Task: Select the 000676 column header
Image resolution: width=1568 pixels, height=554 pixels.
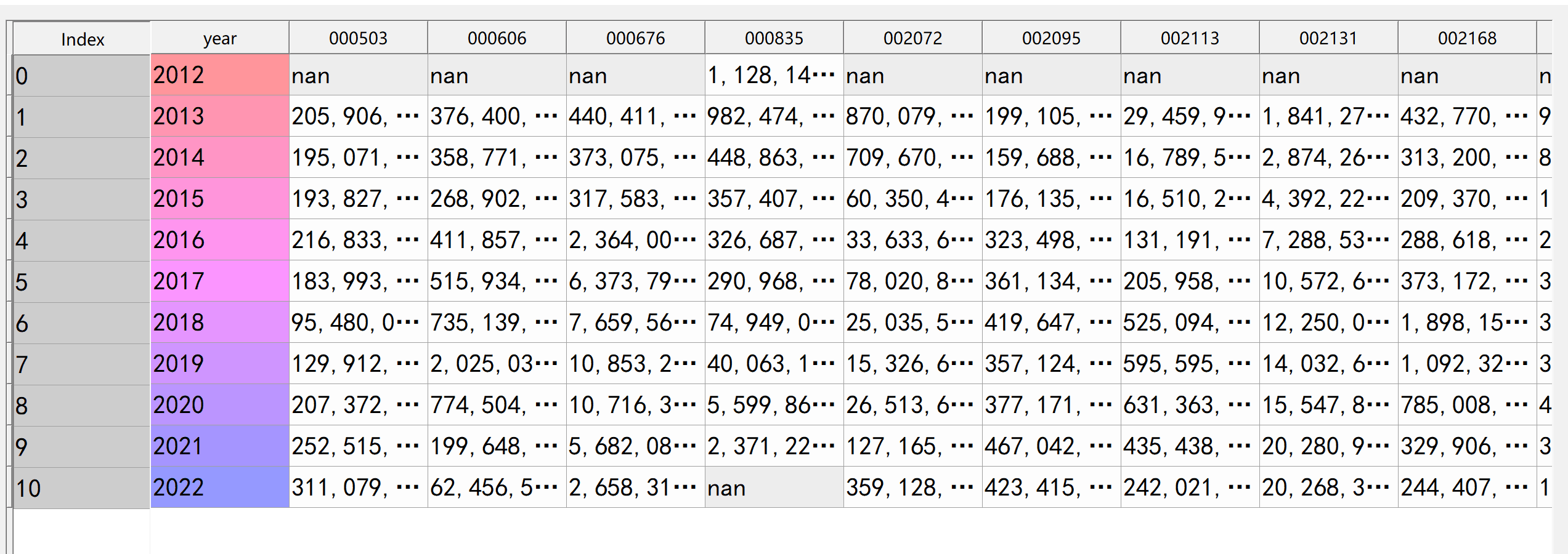Action: click(636, 38)
